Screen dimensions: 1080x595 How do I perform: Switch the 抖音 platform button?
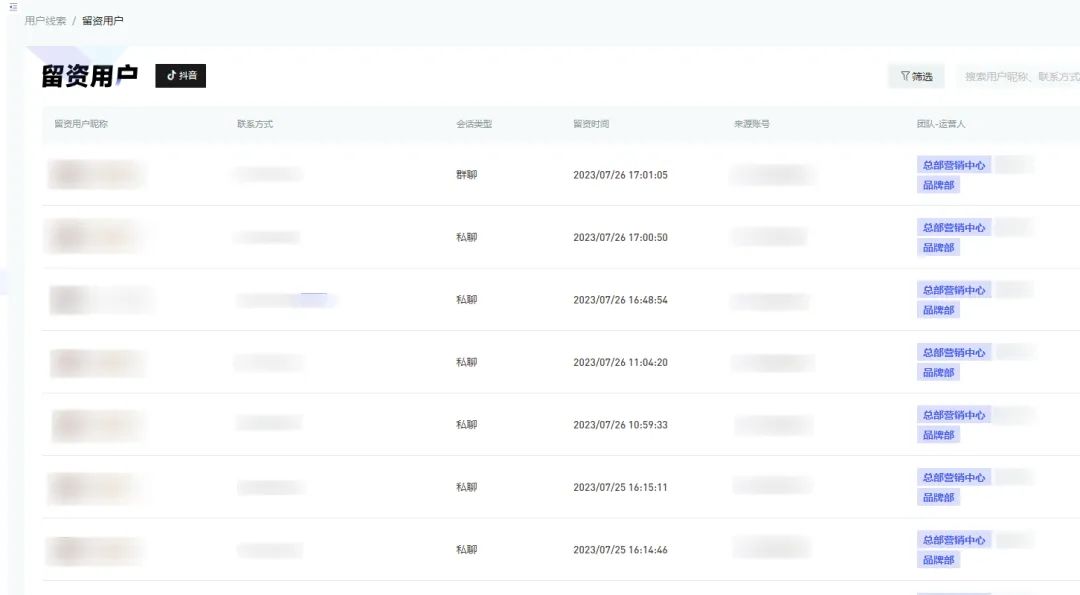[180, 76]
